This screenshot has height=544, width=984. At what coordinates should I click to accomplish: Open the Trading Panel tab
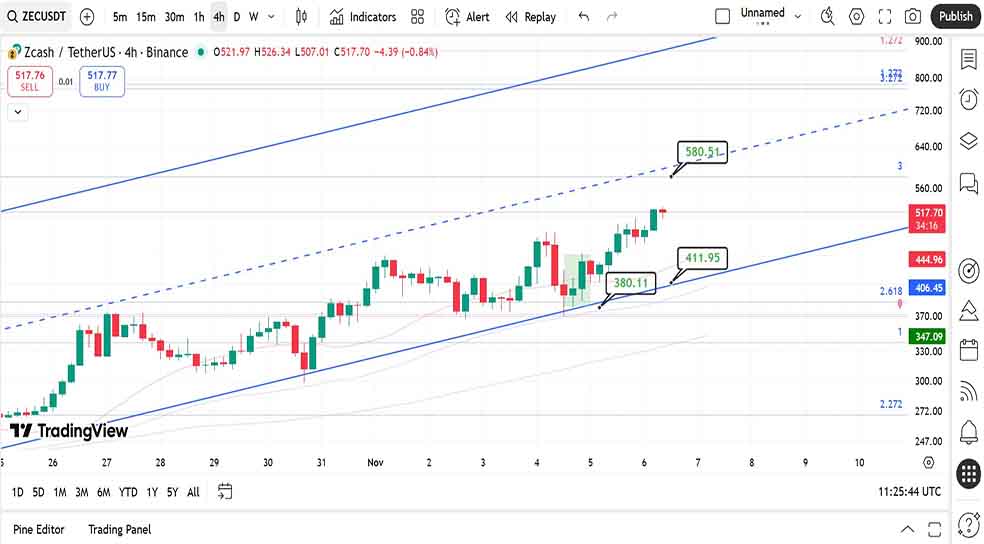click(x=119, y=529)
